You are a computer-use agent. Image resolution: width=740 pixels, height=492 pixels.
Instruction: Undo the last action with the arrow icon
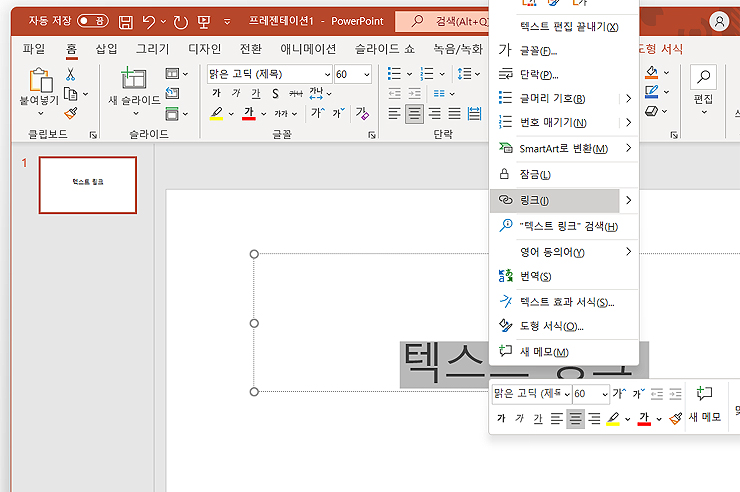click(x=149, y=22)
